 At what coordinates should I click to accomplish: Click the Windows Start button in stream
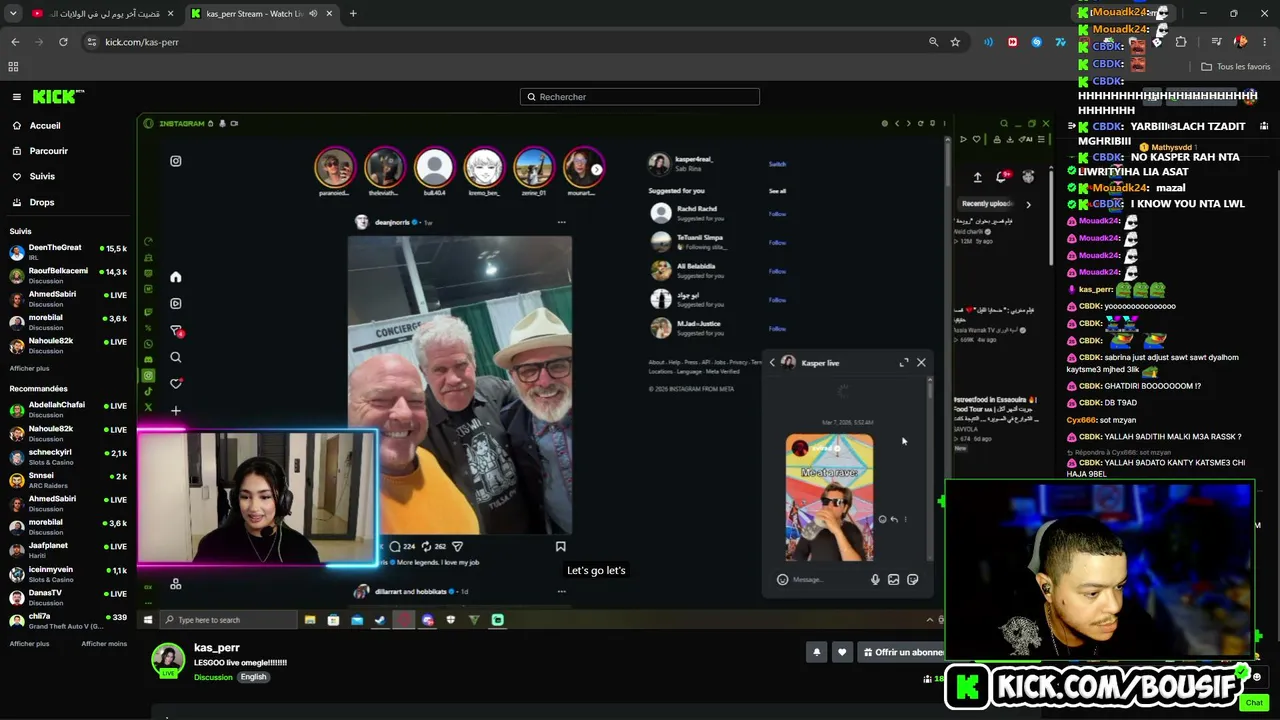pos(147,620)
